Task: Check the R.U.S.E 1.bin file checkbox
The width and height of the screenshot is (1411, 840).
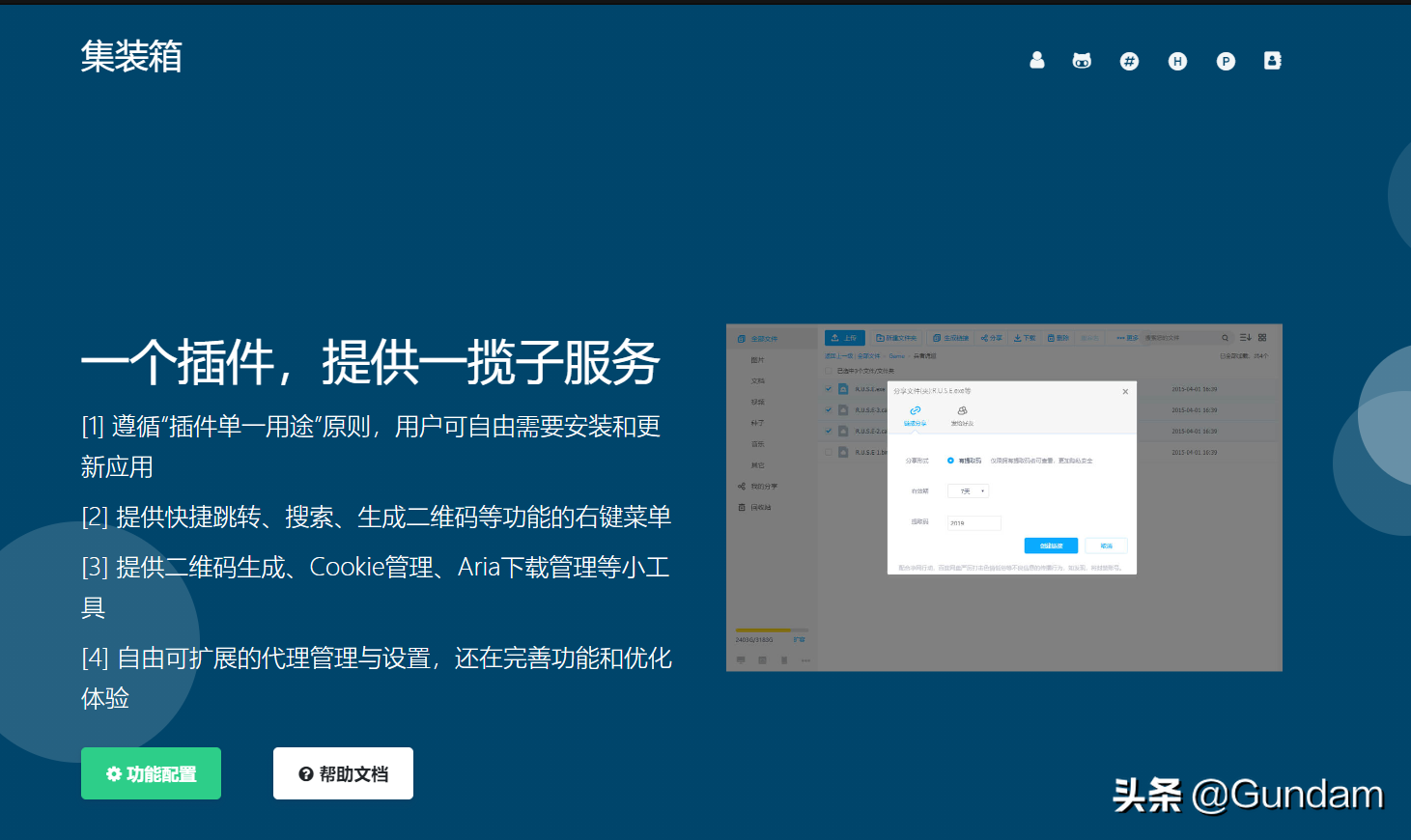Action: [828, 452]
